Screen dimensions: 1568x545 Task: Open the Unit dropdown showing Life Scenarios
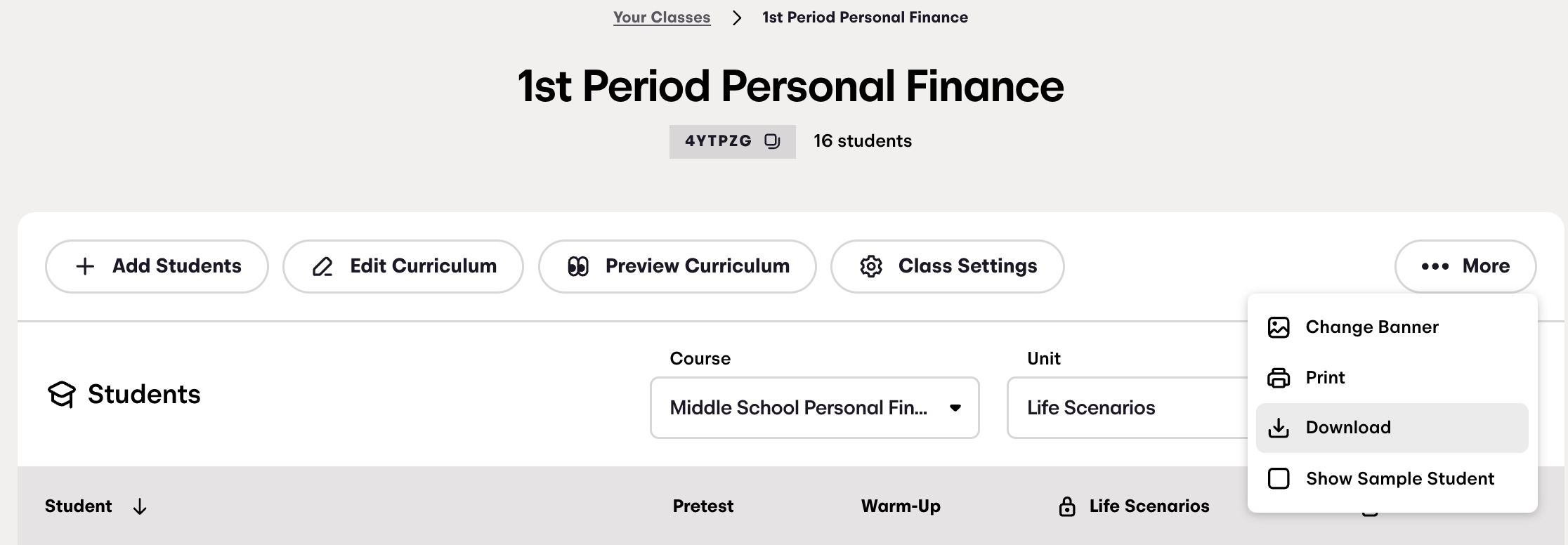coord(1128,408)
